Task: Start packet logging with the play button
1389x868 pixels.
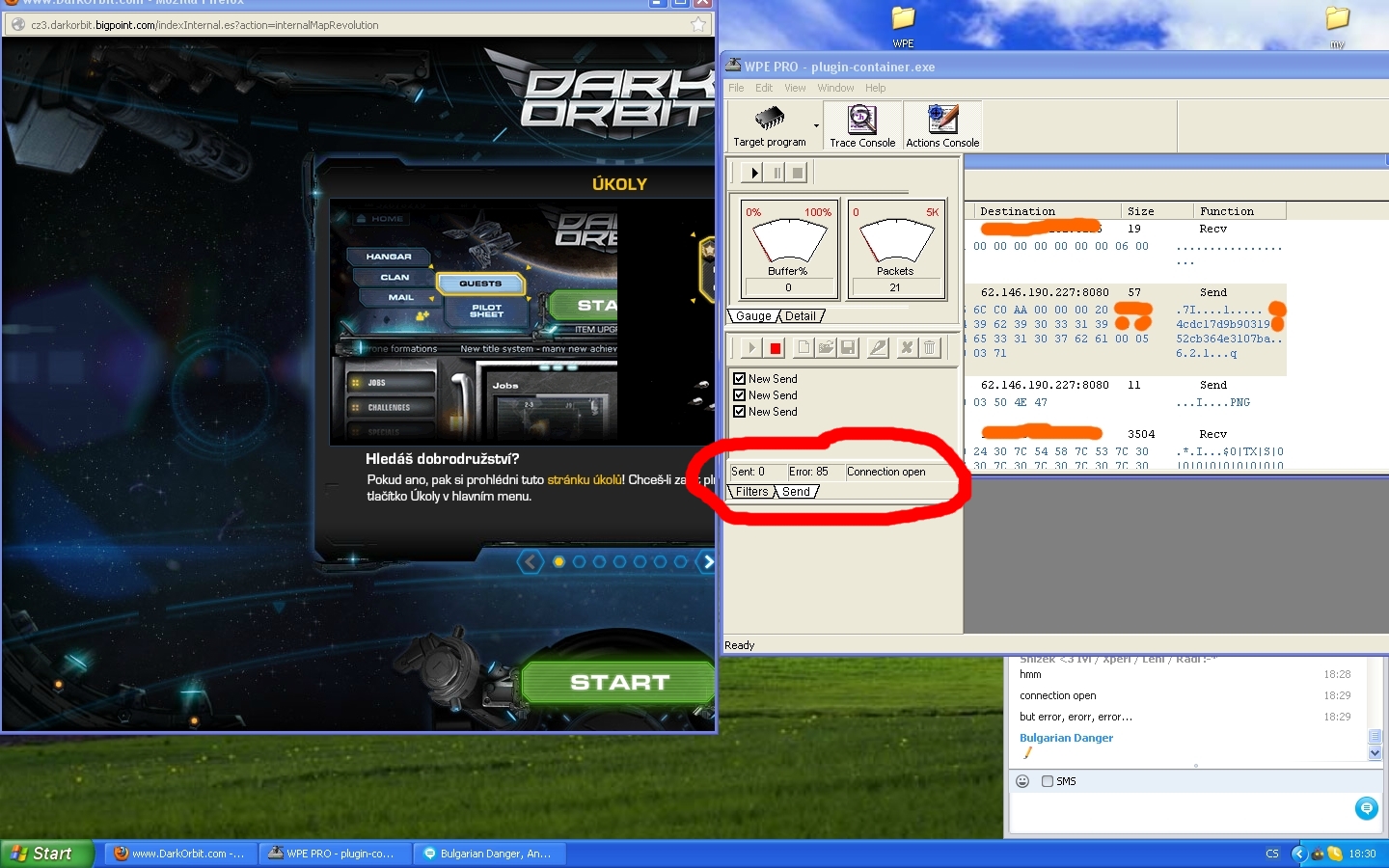Action: [753, 173]
